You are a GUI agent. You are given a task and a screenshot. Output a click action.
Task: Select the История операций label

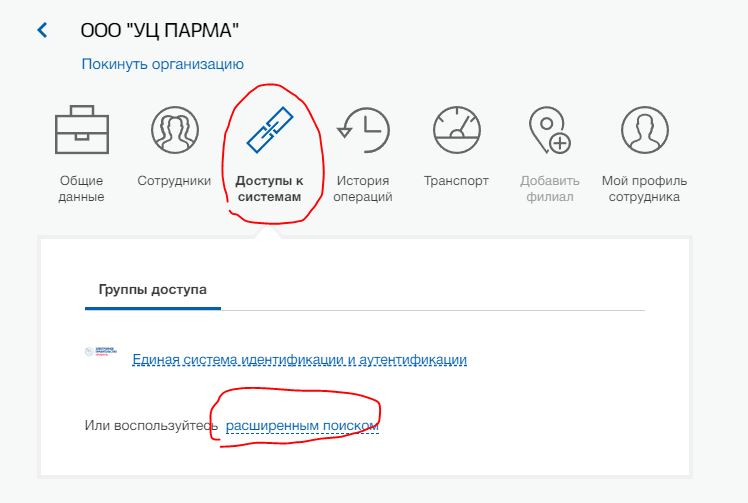point(363,189)
